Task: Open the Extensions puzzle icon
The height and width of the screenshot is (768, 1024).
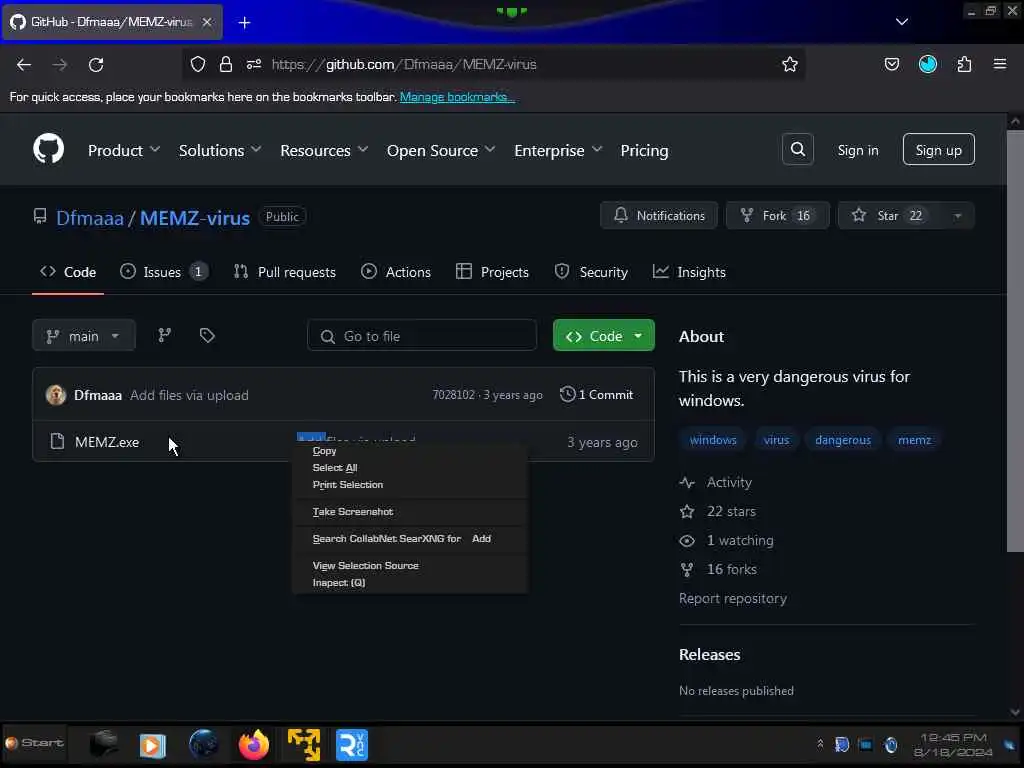Action: pyautogui.click(x=964, y=64)
